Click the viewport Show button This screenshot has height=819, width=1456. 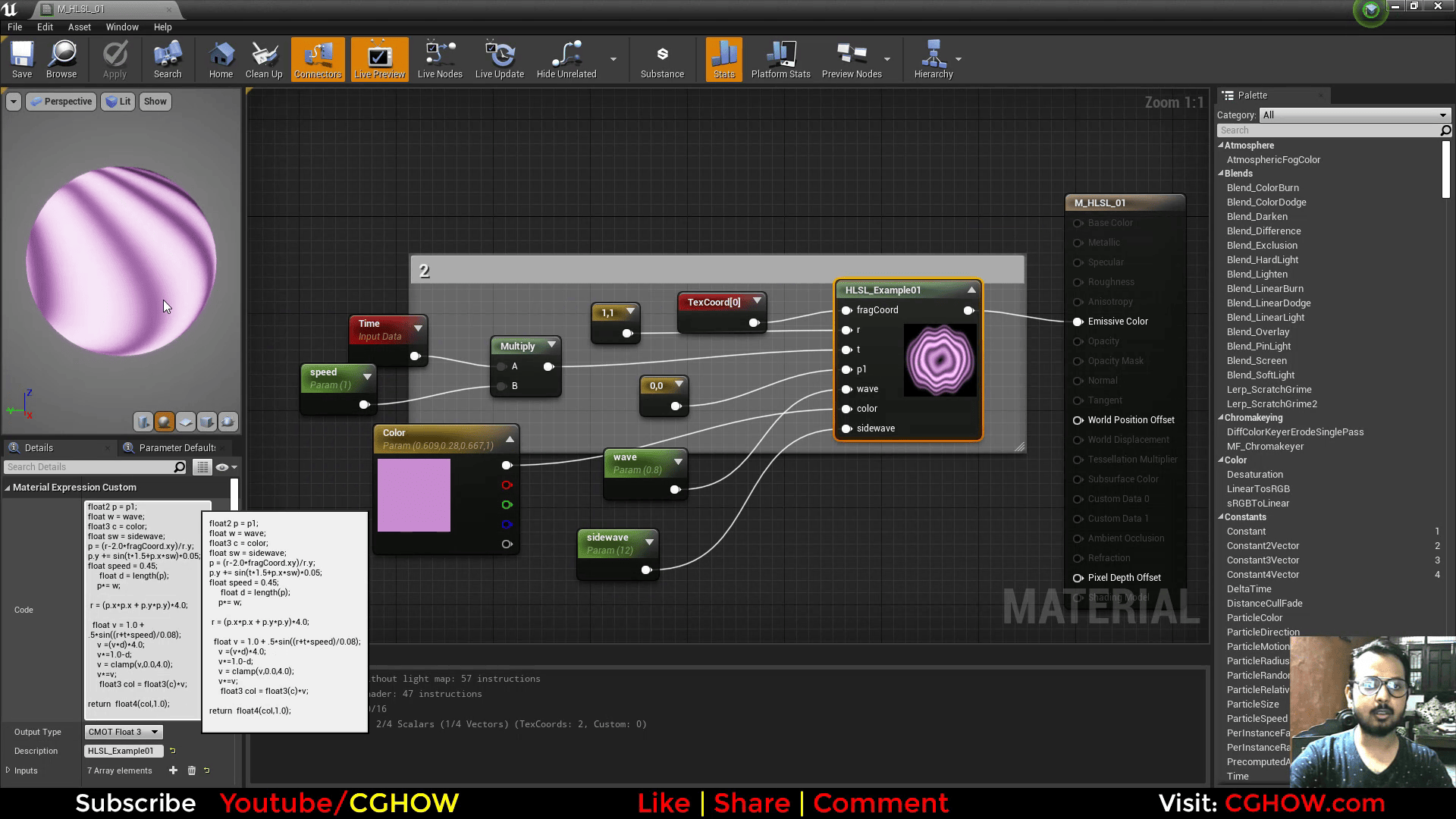[155, 102]
